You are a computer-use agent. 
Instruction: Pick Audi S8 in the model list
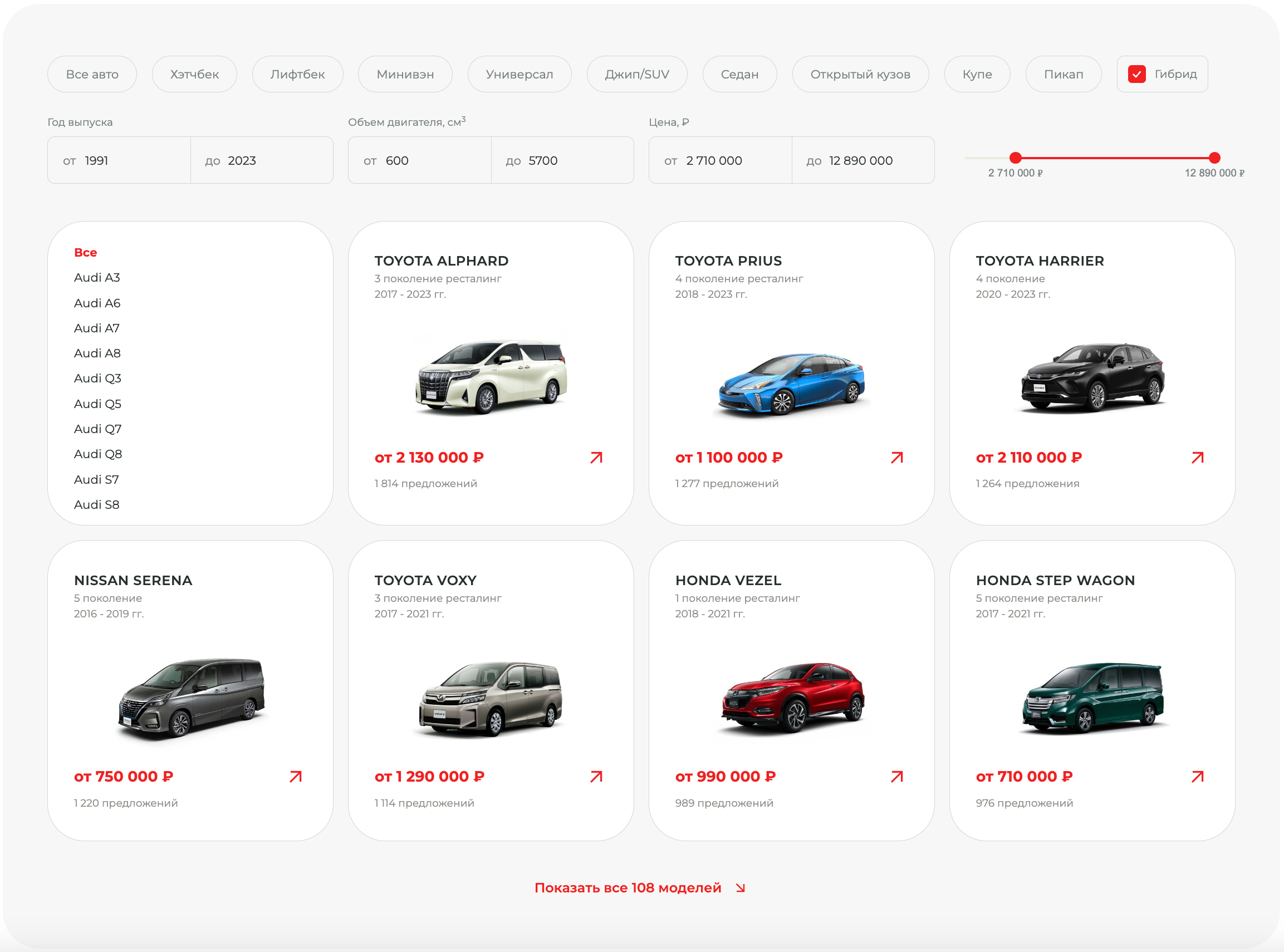[96, 505]
